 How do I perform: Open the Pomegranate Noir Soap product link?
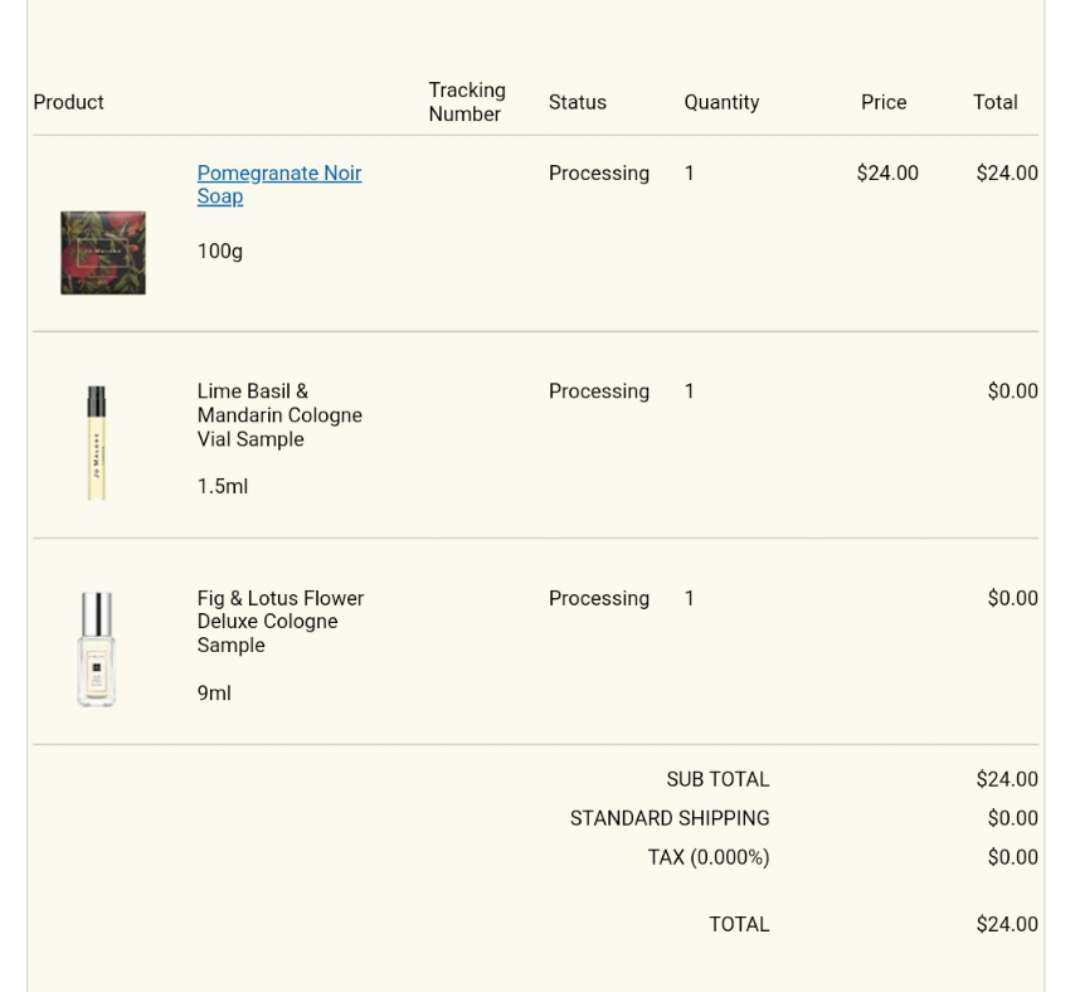(279, 184)
